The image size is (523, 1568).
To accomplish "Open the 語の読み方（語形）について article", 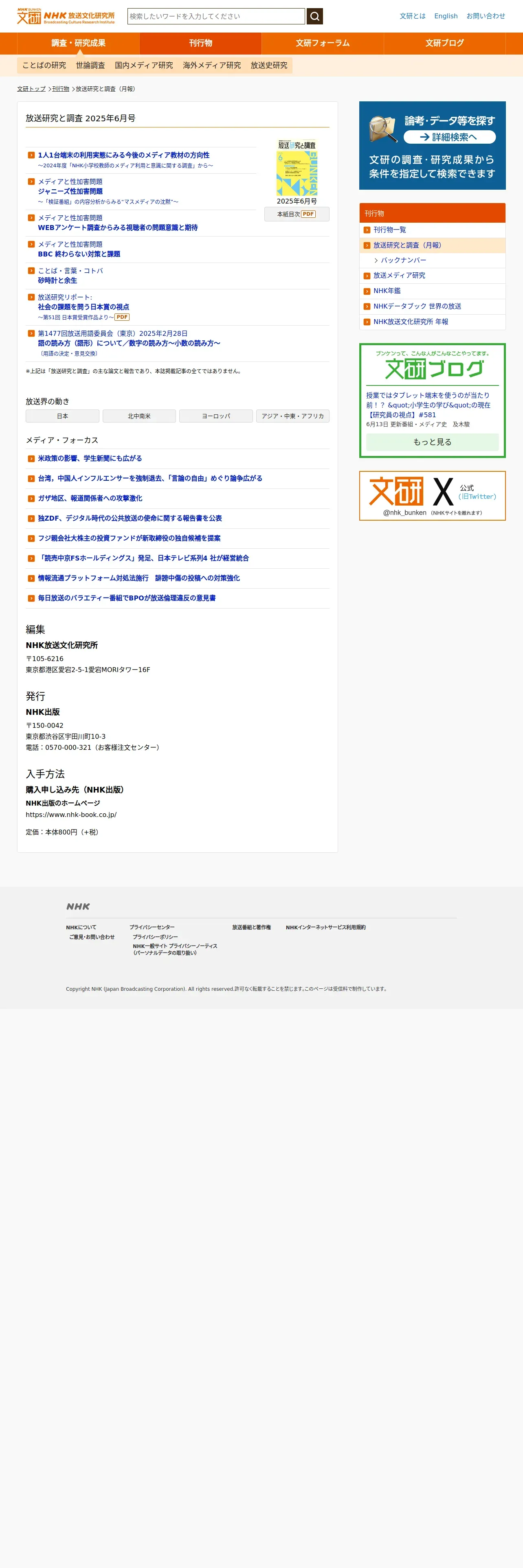I will tap(129, 343).
